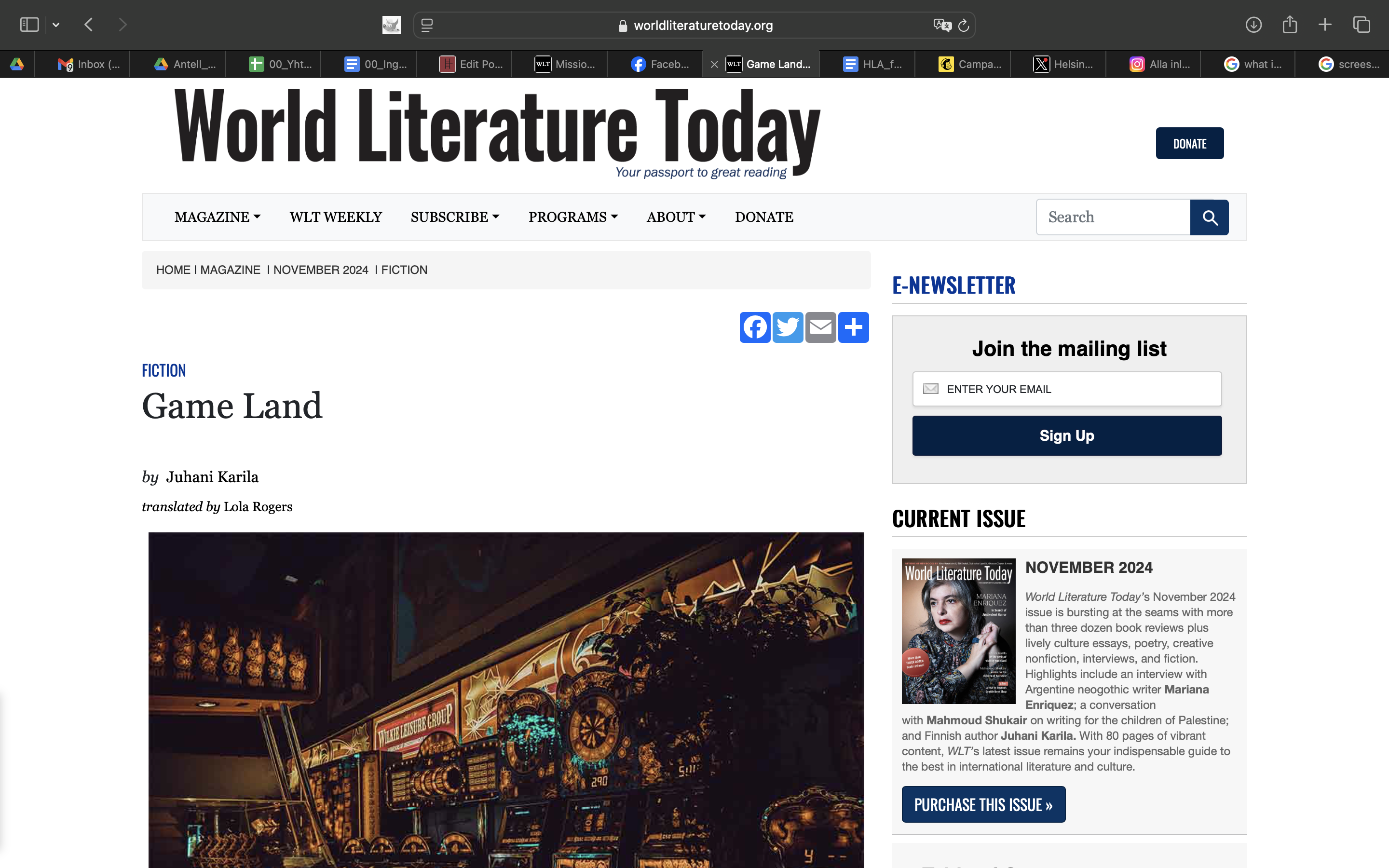
Task: Share the article on Facebook
Action: 755,327
